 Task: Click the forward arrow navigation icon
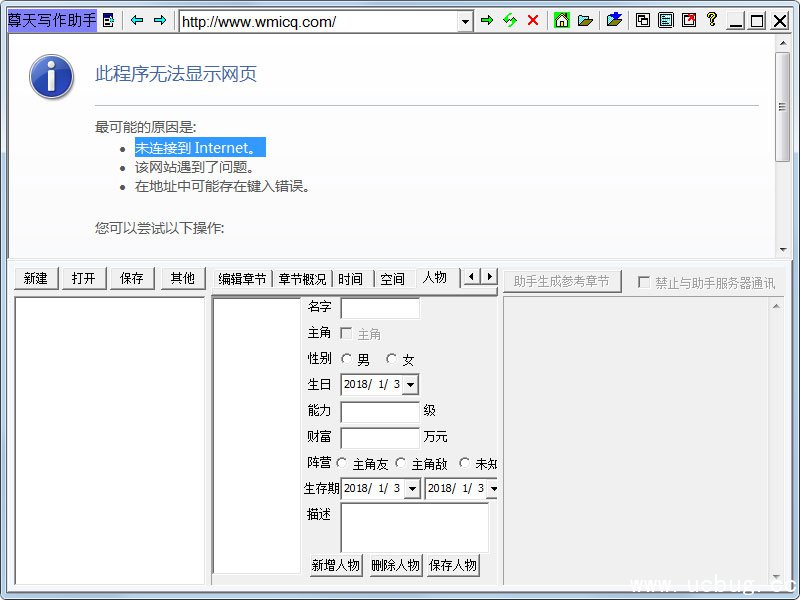(160, 20)
